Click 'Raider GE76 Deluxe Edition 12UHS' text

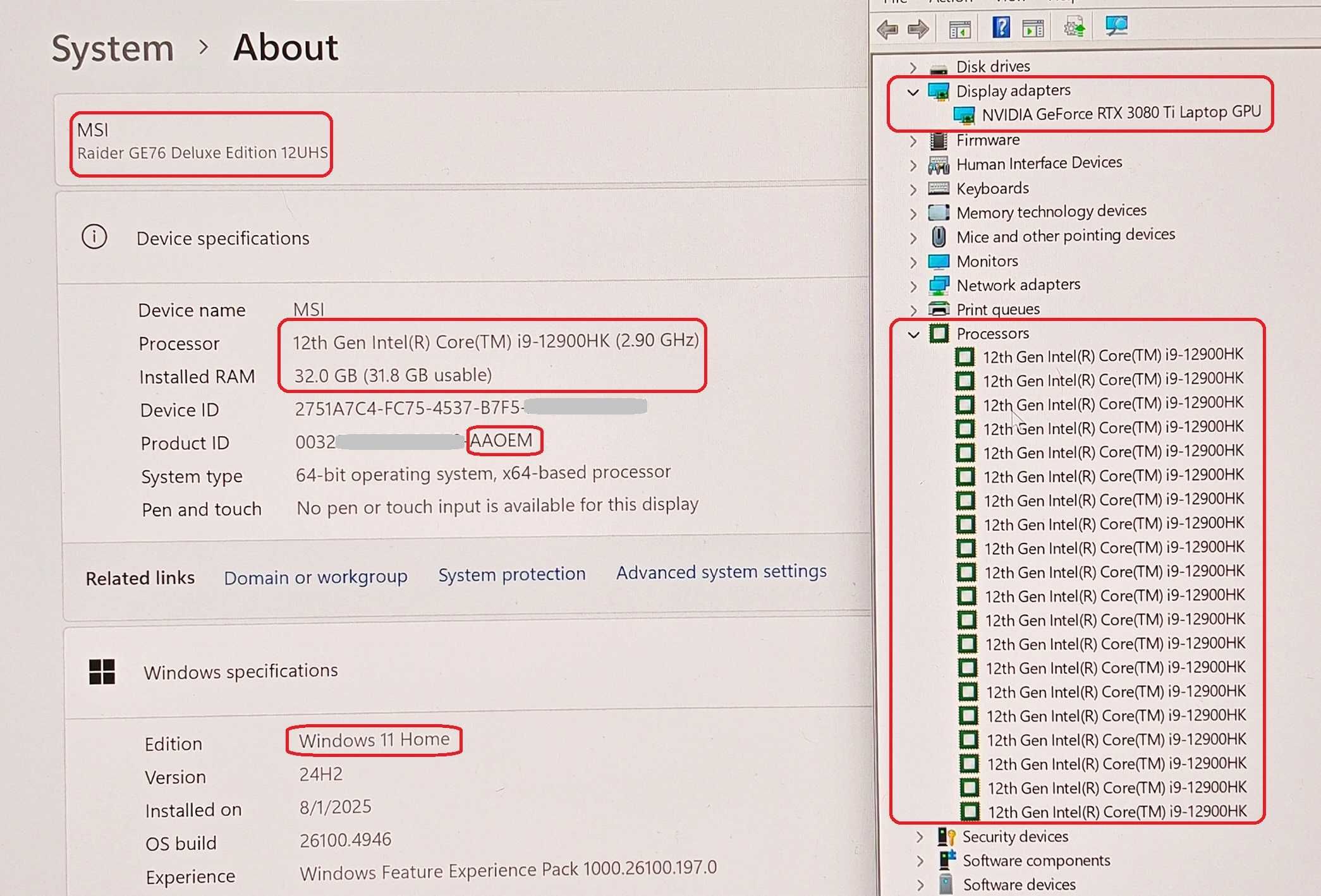[x=202, y=153]
